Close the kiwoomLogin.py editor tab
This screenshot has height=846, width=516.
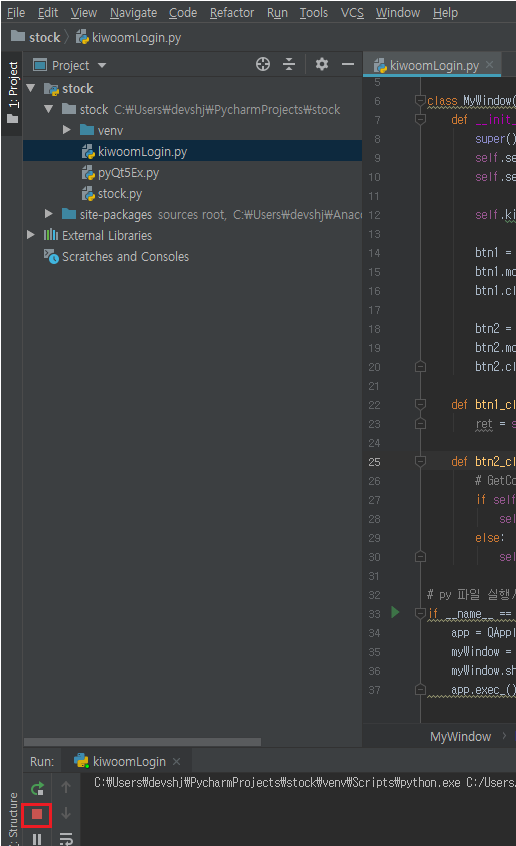[489, 65]
